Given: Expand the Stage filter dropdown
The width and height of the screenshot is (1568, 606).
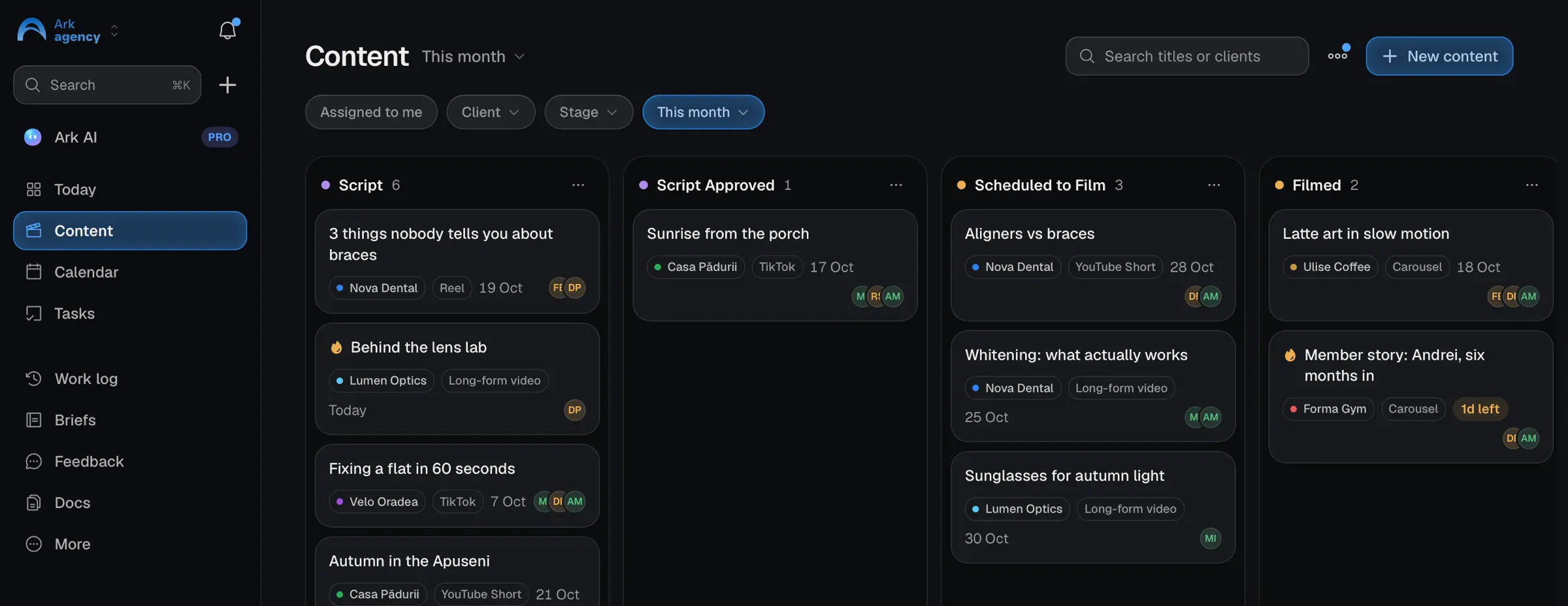Looking at the screenshot, I should pyautogui.click(x=589, y=112).
